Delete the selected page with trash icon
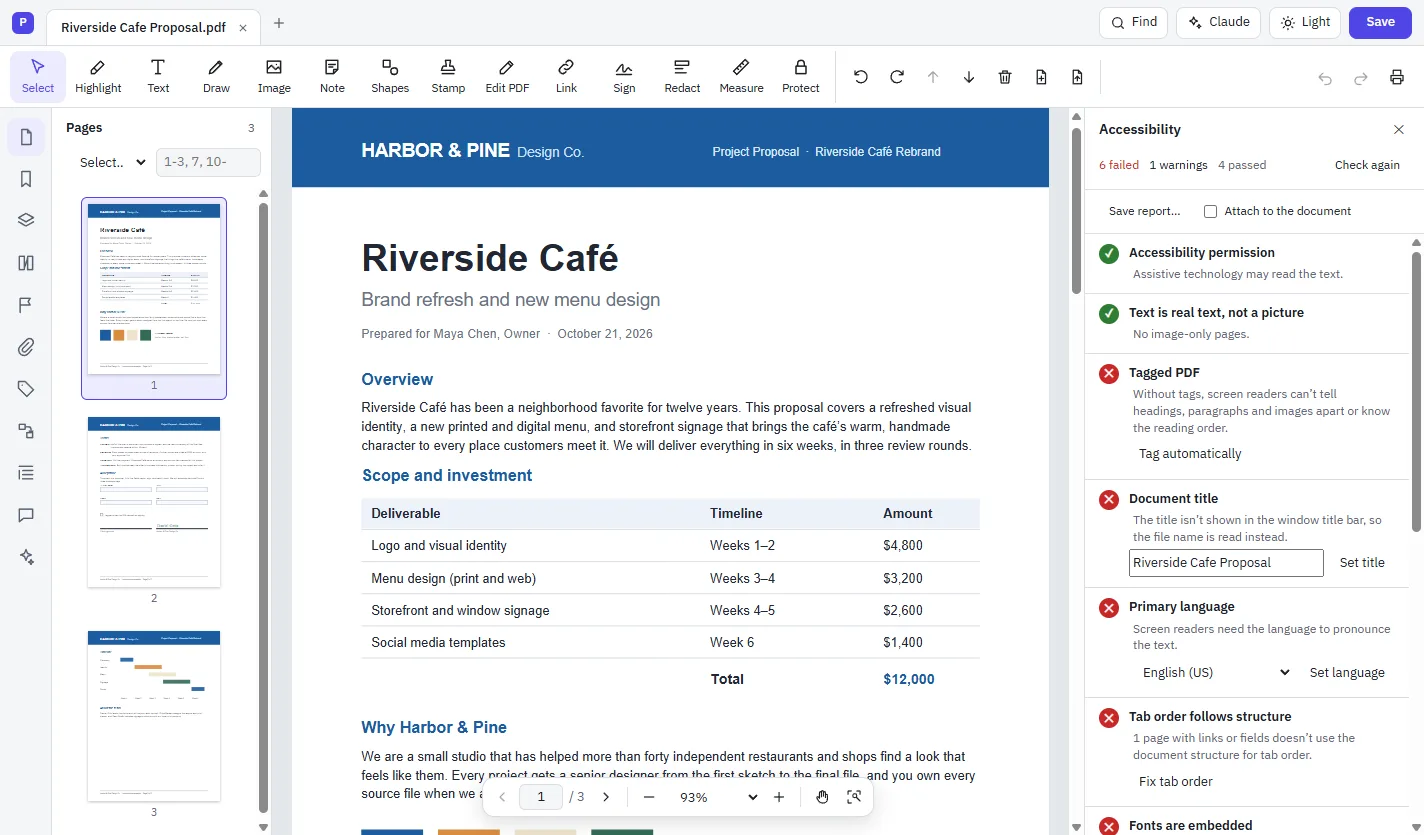 click(x=1005, y=77)
